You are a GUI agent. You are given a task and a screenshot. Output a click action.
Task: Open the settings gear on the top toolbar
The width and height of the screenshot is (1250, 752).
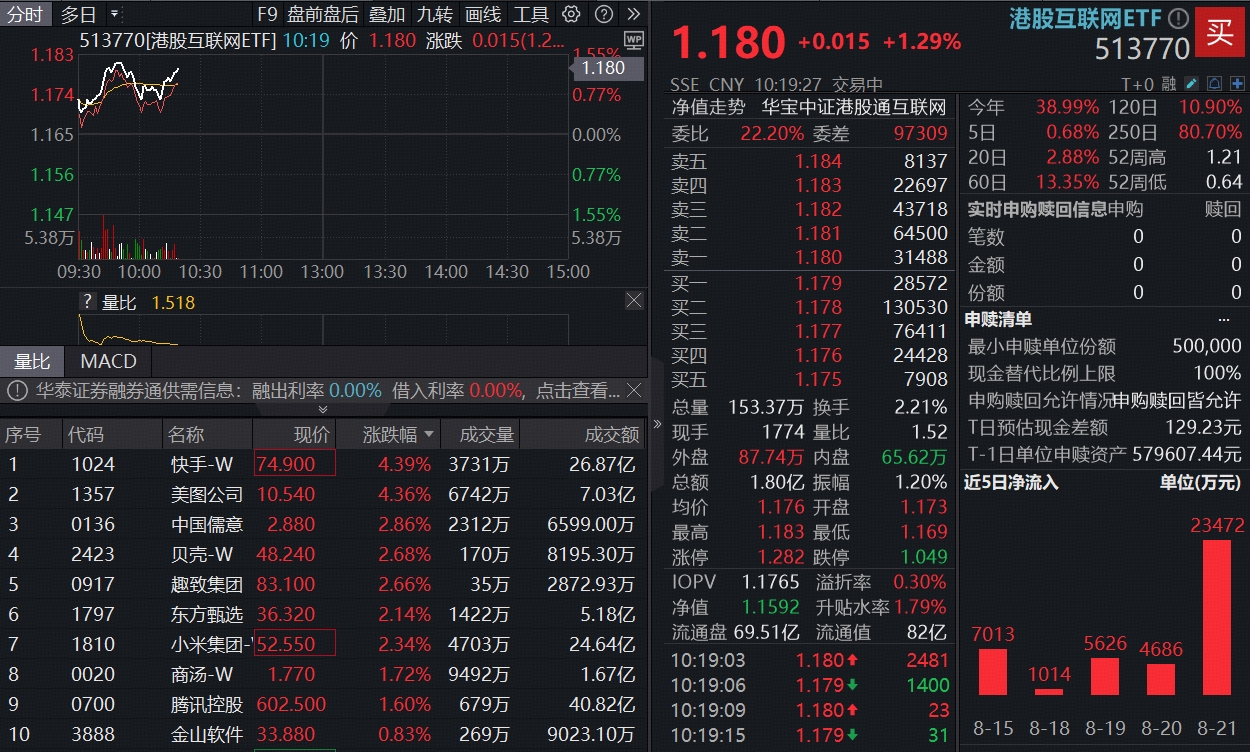[571, 14]
